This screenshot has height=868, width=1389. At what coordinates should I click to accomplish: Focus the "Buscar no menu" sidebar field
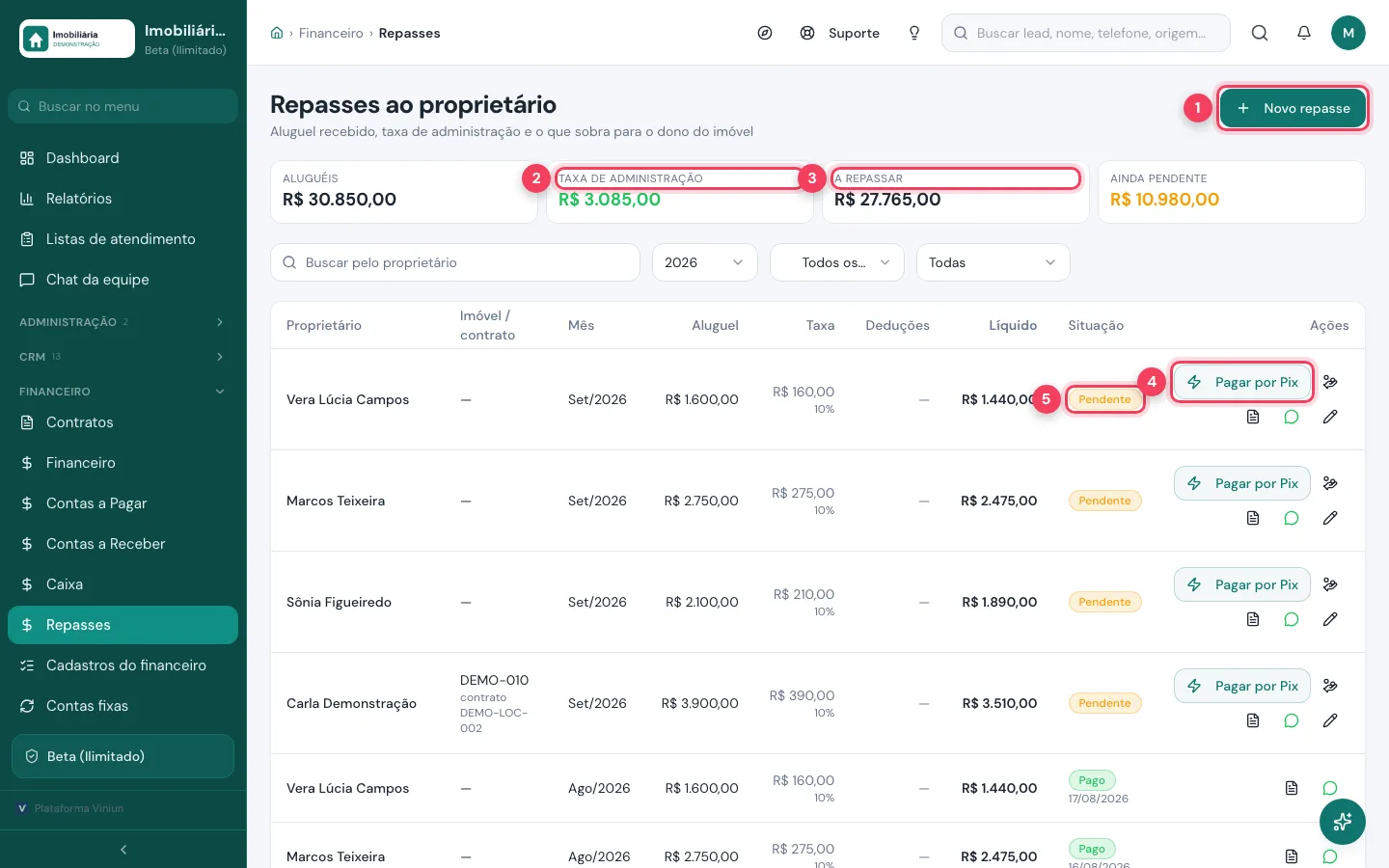(x=123, y=106)
